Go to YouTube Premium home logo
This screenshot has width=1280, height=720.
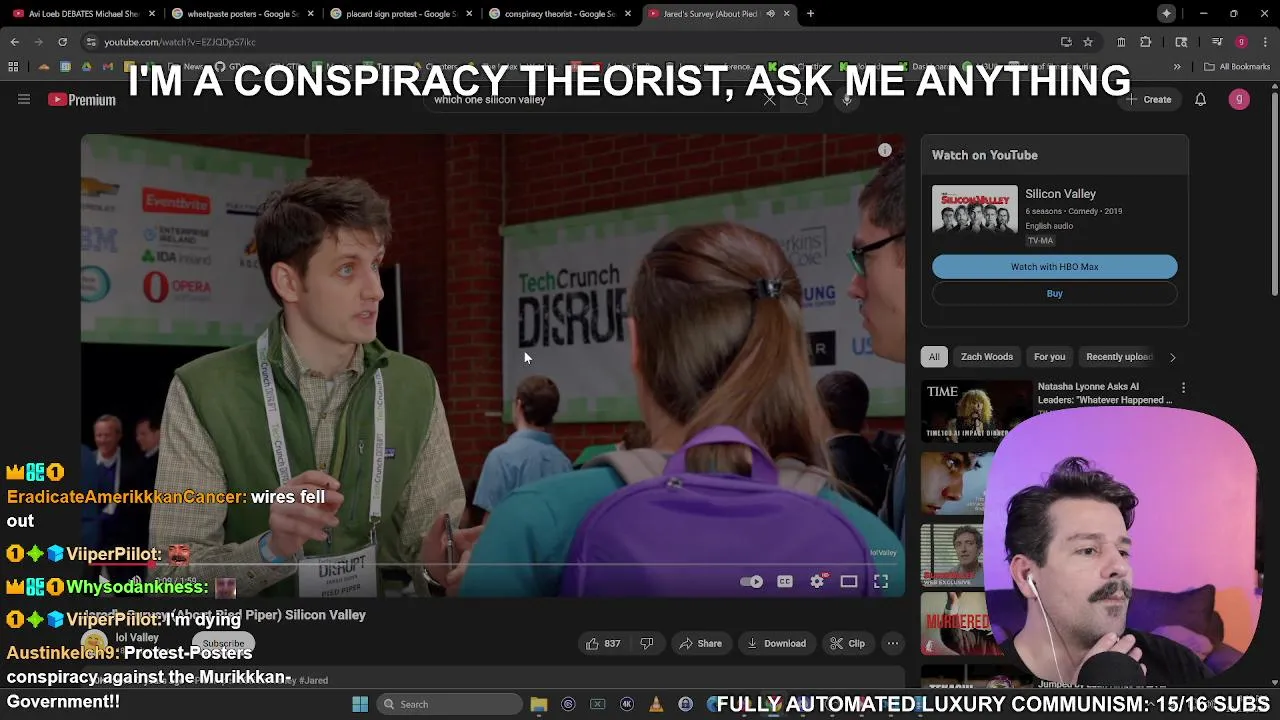coord(82,99)
